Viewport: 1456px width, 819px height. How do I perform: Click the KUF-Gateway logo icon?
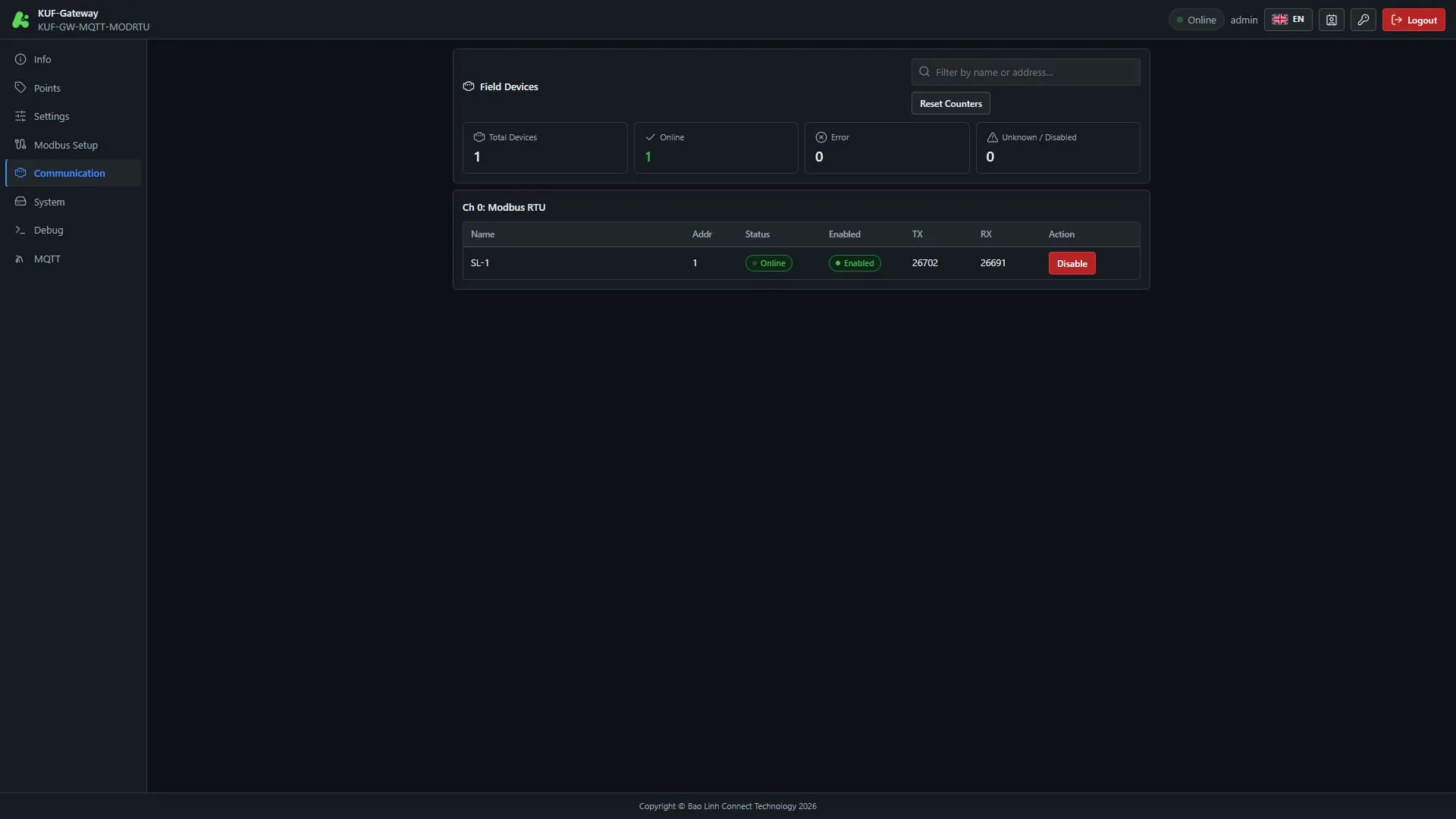[x=20, y=20]
